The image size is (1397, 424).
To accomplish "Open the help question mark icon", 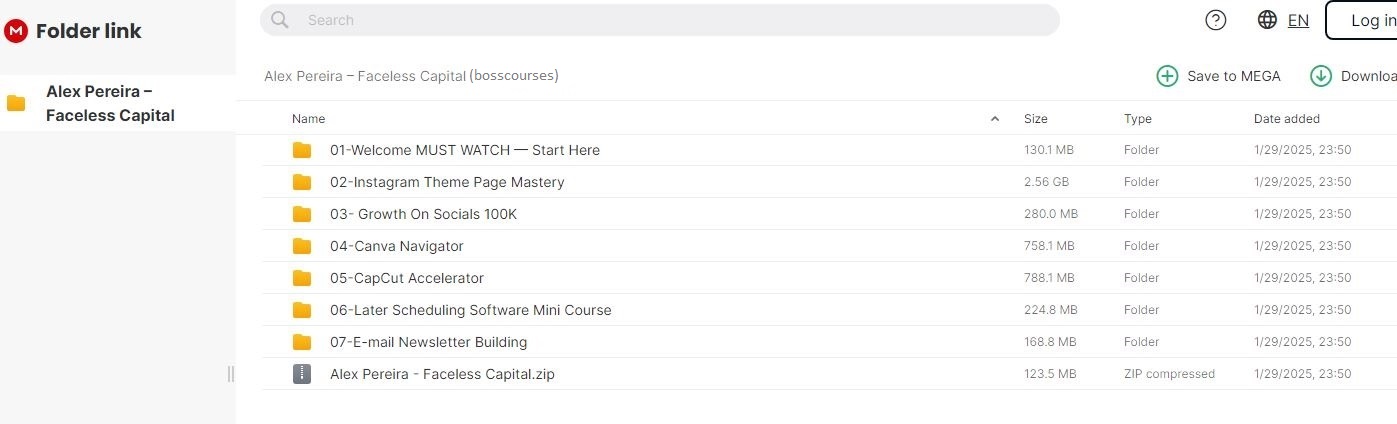I will (x=1216, y=20).
